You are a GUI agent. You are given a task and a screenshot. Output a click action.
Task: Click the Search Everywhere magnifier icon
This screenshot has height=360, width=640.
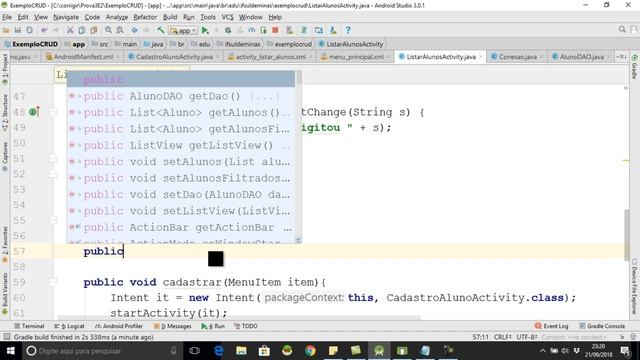(622, 29)
